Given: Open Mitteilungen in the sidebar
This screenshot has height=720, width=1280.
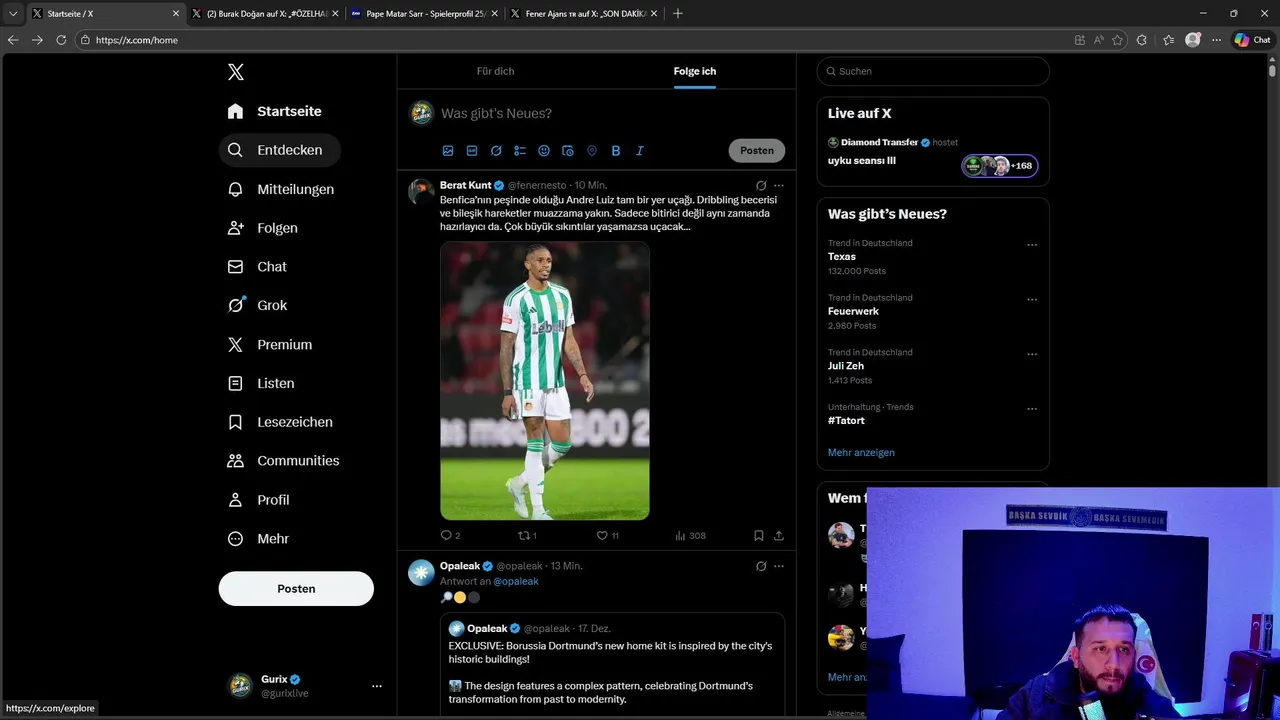Looking at the screenshot, I should (x=281, y=189).
